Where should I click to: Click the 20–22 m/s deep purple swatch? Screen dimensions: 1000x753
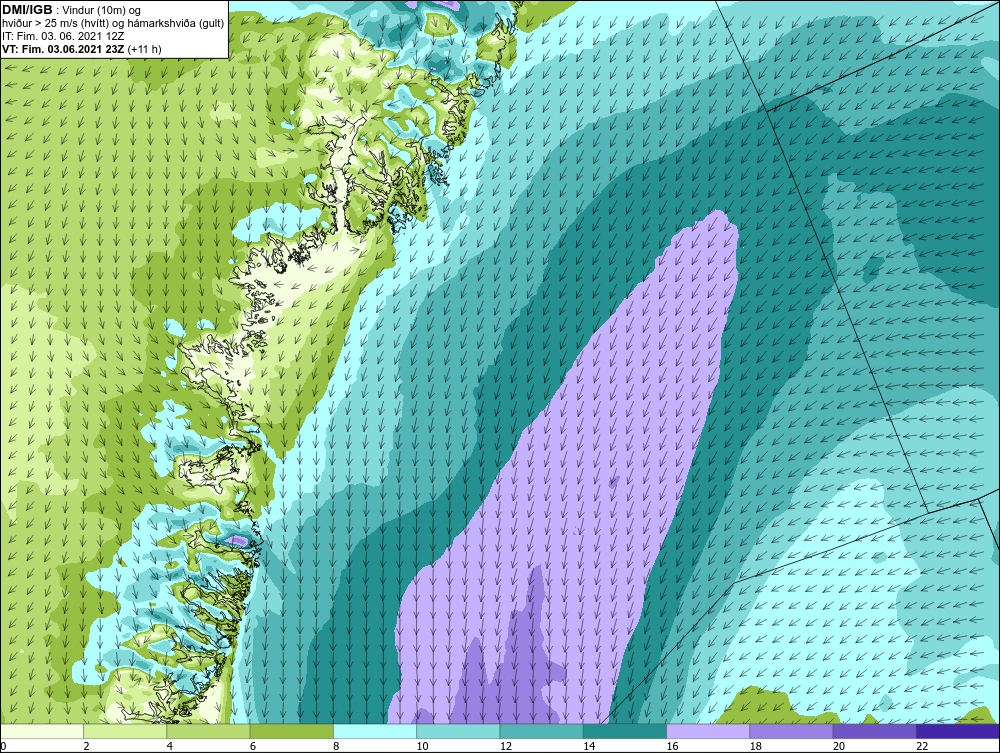pyautogui.click(x=874, y=731)
